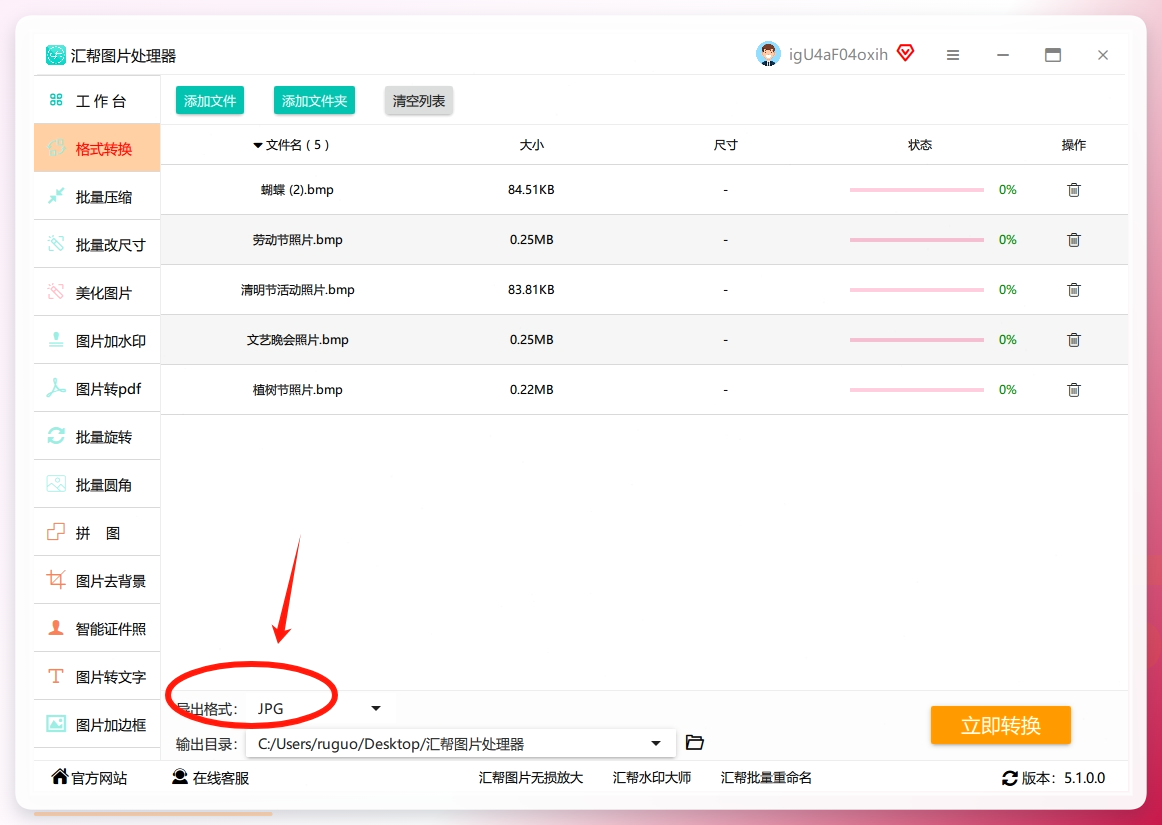The height and width of the screenshot is (825, 1162).
Task: Click the version refresh icon
Action: coord(1009,778)
